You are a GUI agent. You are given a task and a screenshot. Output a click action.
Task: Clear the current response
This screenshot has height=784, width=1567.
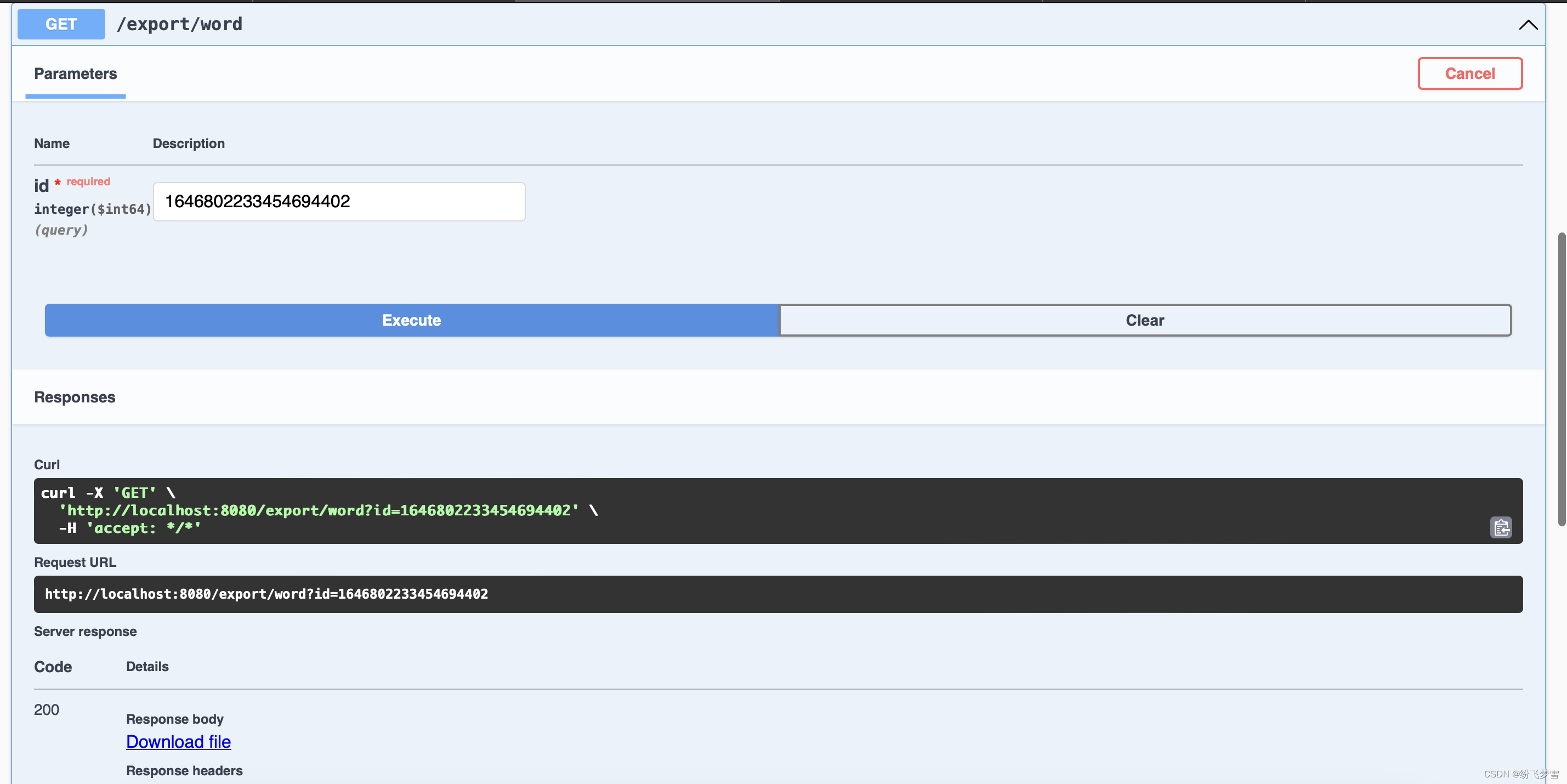coord(1145,320)
